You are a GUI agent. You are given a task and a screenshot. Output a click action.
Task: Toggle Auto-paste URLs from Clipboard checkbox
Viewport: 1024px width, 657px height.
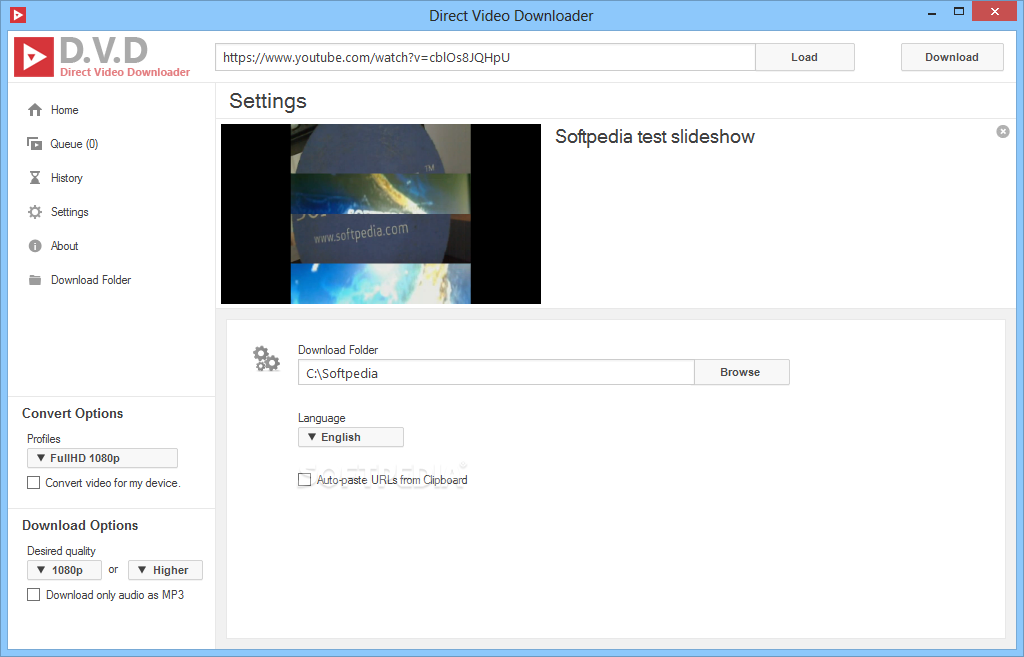point(304,479)
